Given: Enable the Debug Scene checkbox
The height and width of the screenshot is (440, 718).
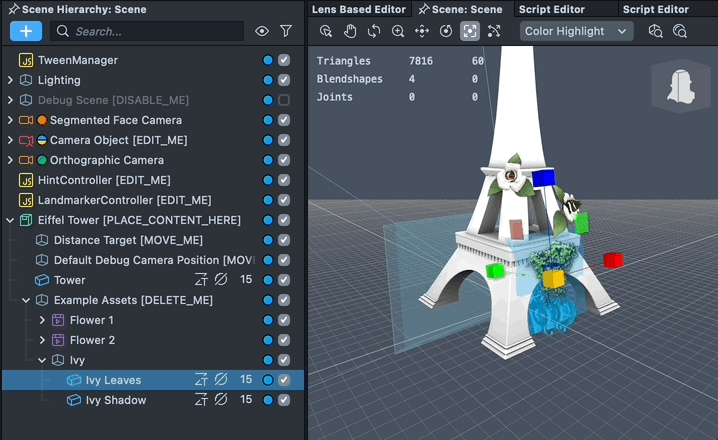Looking at the screenshot, I should [284, 100].
